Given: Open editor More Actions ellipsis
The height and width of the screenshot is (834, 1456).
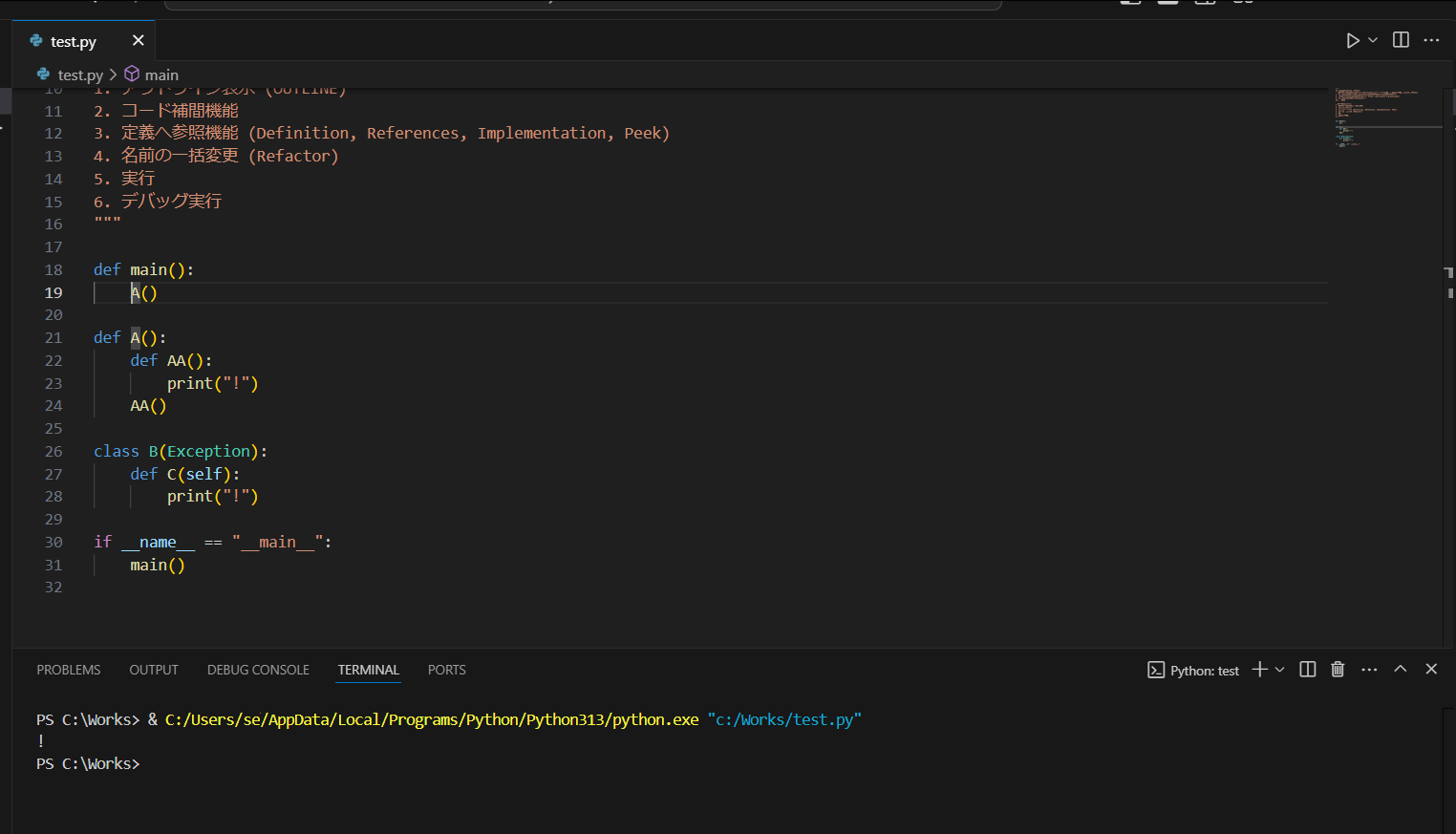Looking at the screenshot, I should coord(1431,40).
